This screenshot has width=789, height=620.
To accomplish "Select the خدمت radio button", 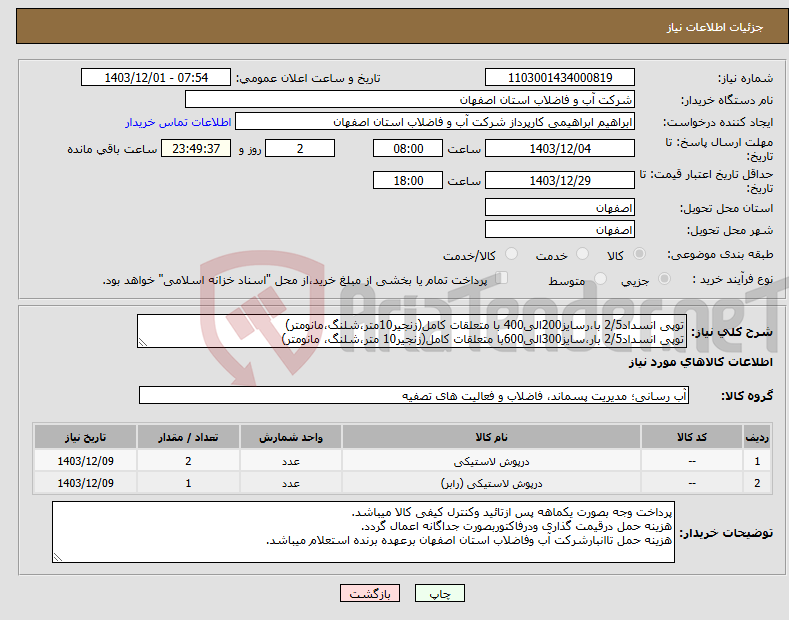I will tap(582, 254).
